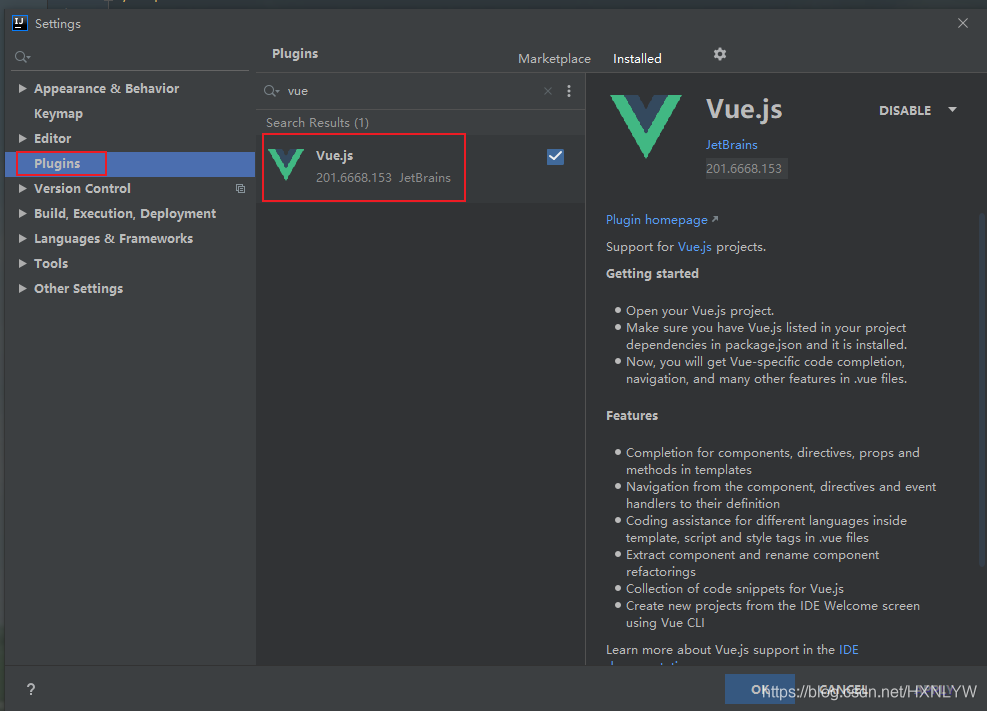
Task: Click the Plugins panel heading
Action: [x=295, y=53]
